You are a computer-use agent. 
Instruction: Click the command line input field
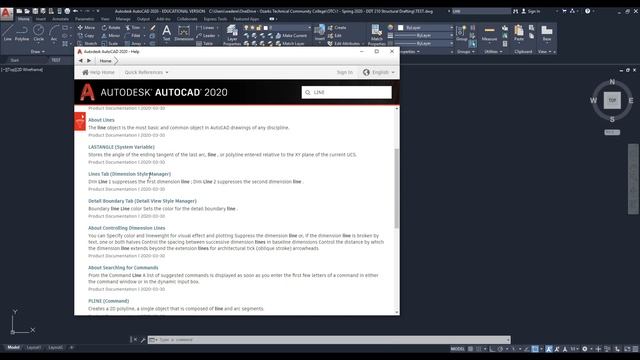point(329,340)
